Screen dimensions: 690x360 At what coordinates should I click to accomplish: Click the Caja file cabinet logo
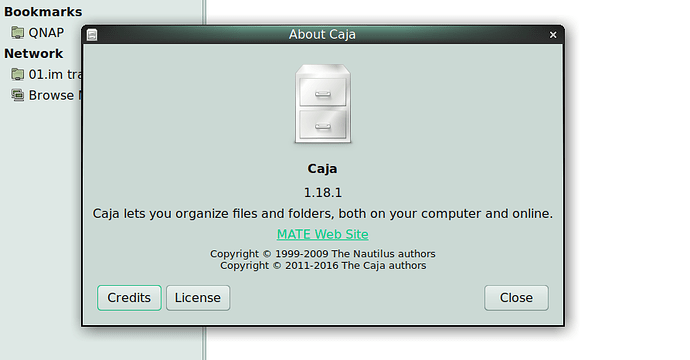point(323,104)
